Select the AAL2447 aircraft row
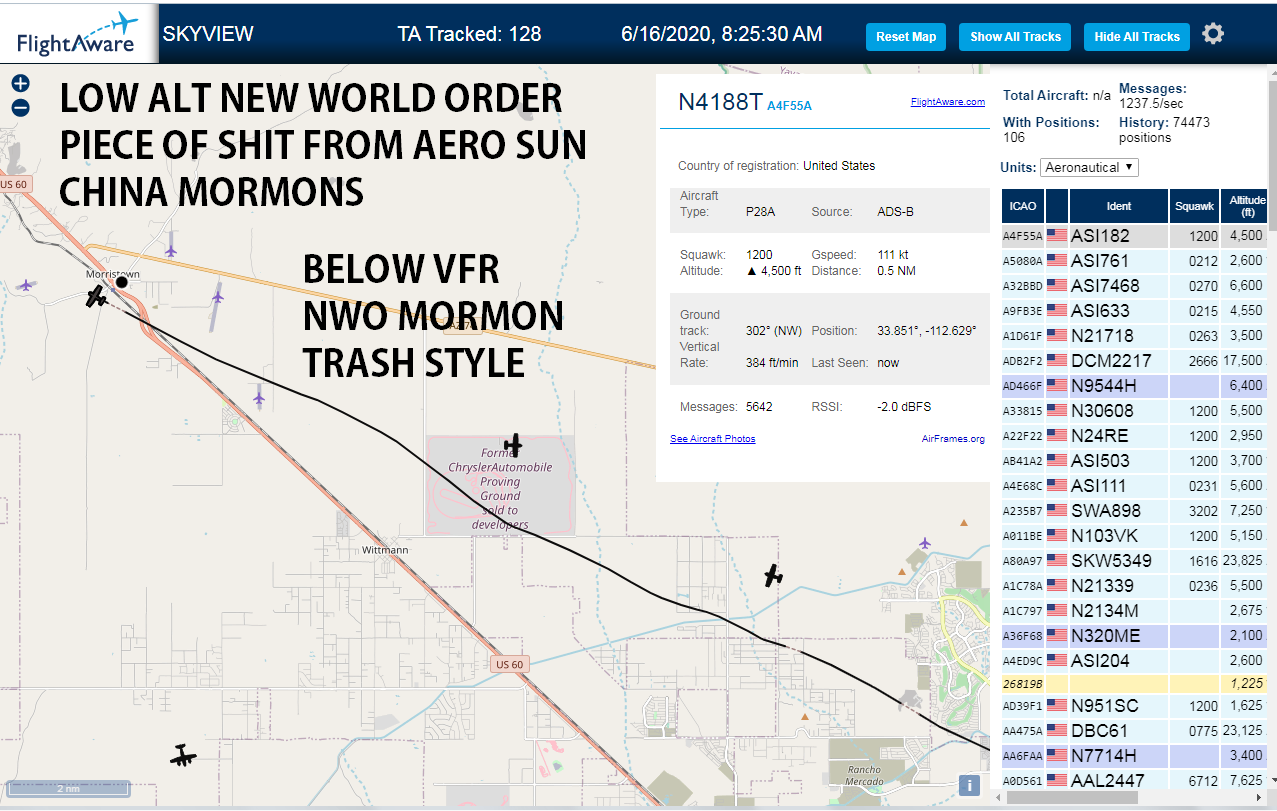This screenshot has width=1277, height=811. pos(1135,781)
